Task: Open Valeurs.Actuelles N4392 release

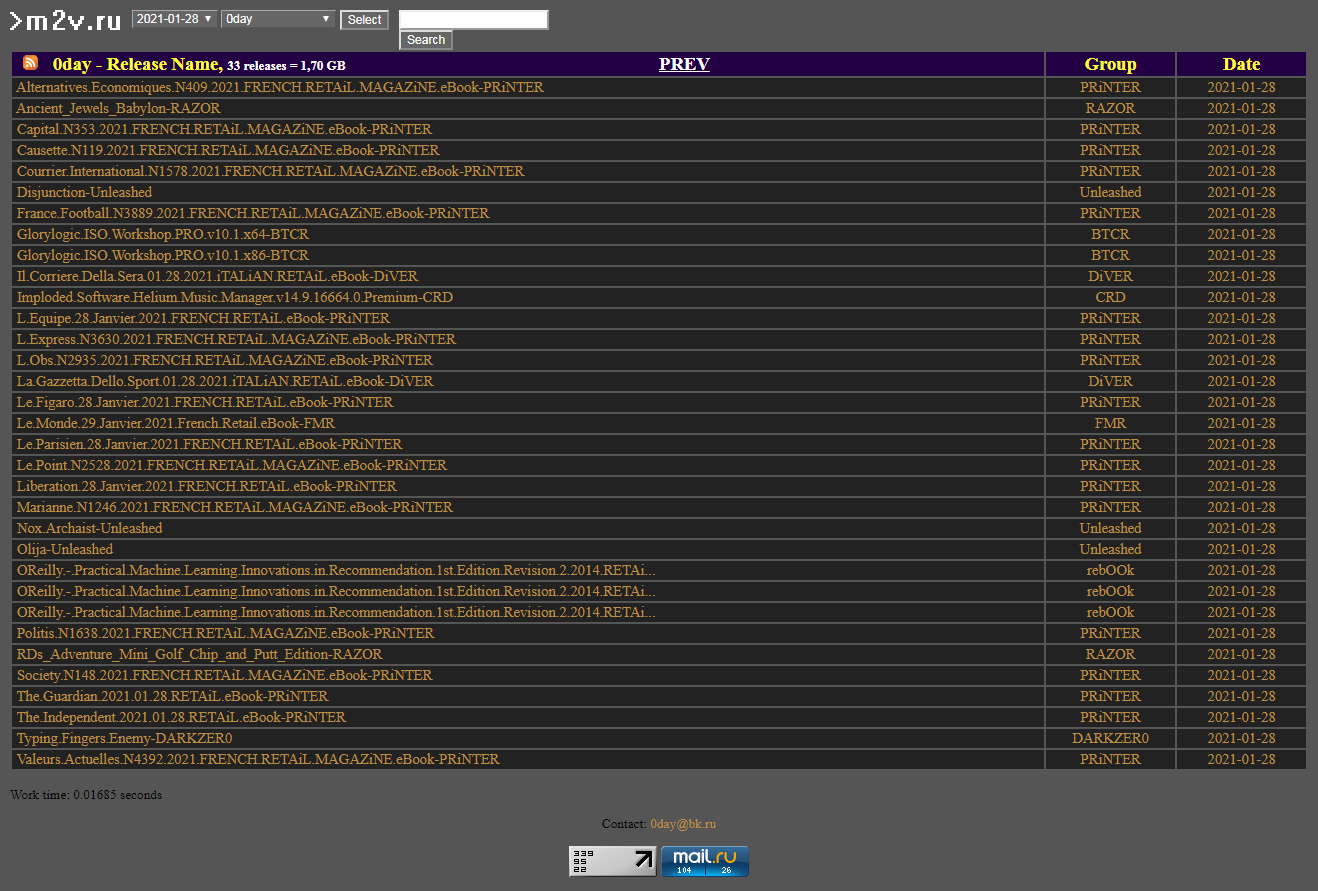Action: pos(258,759)
